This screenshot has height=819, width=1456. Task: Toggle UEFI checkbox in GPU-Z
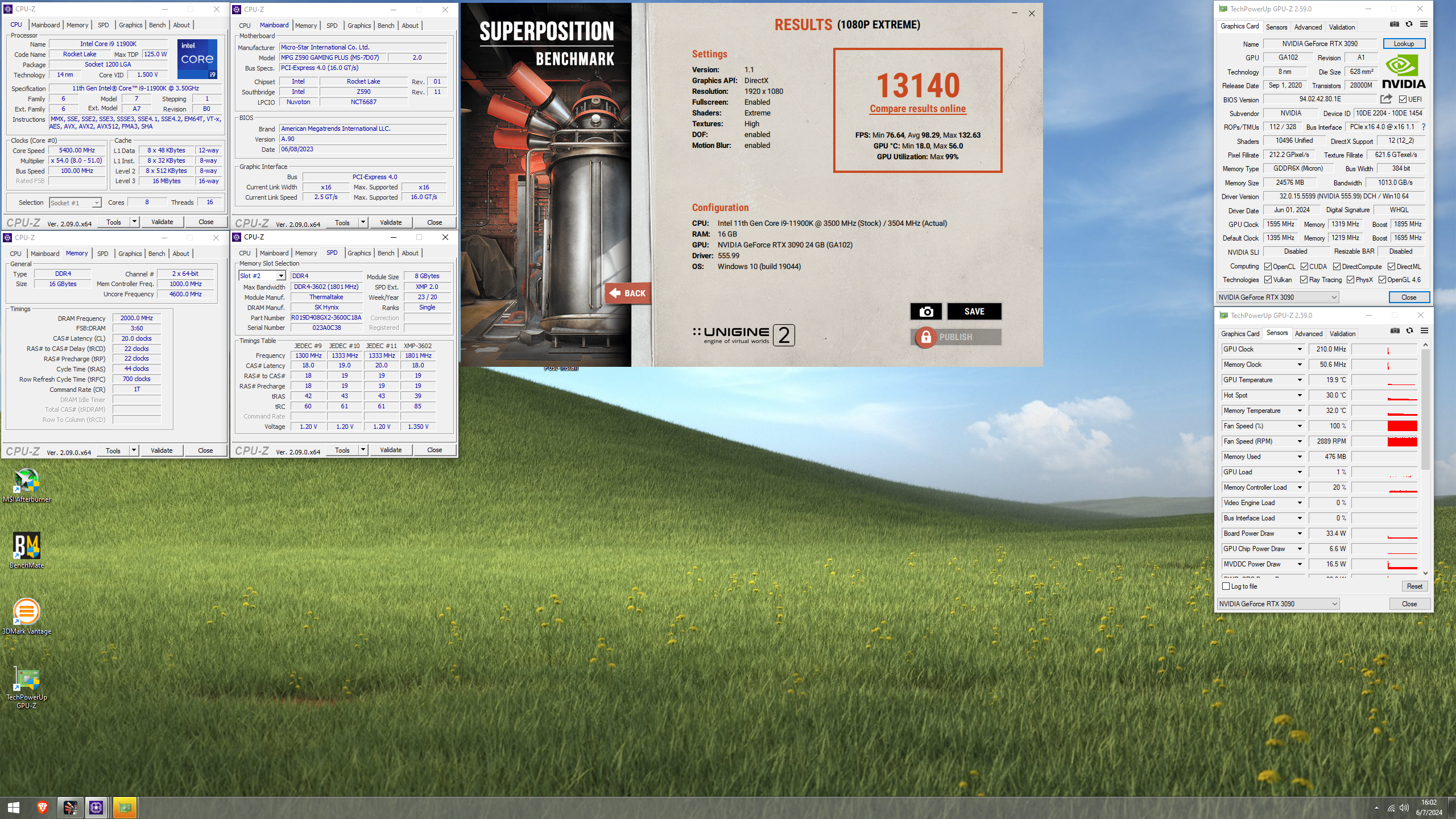1403,100
